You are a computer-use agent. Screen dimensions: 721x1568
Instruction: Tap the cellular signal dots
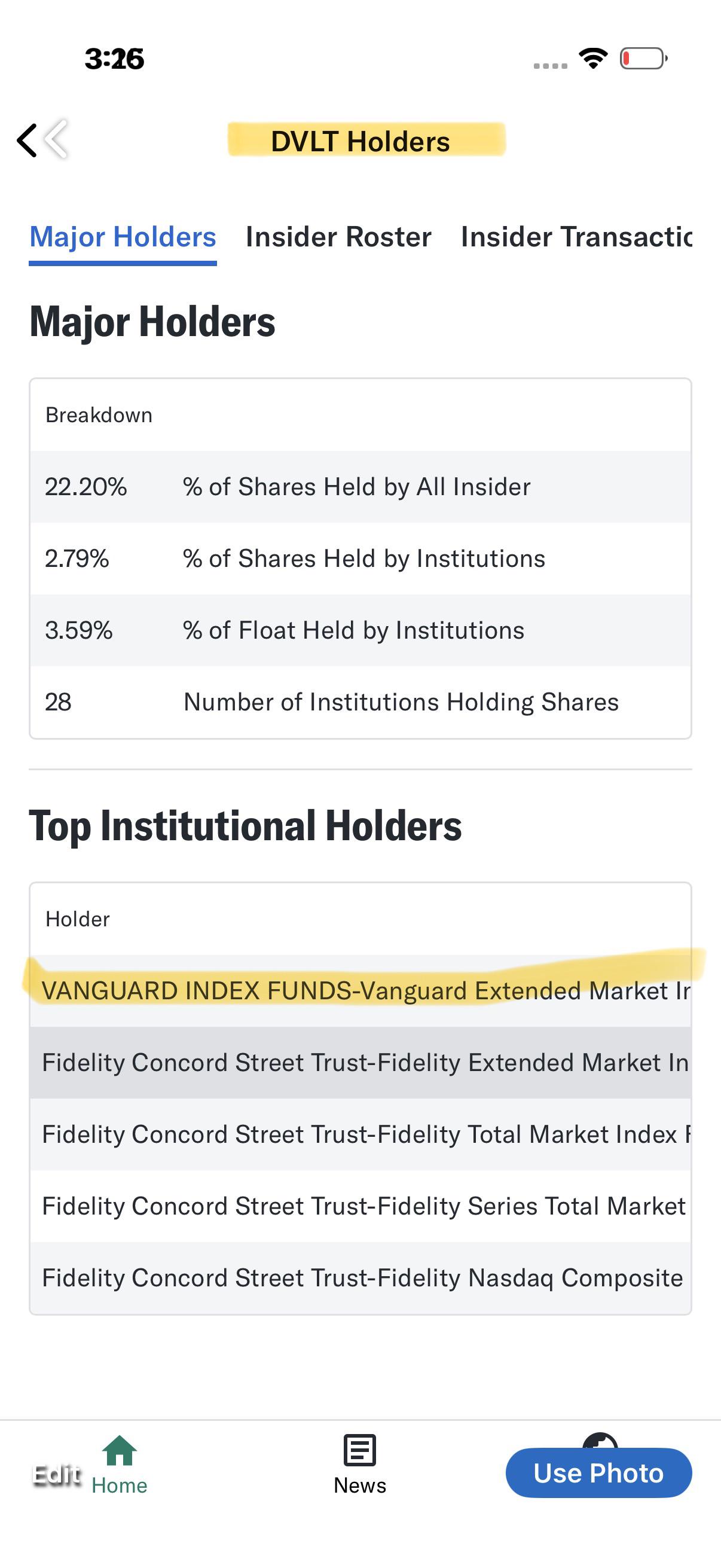[x=550, y=65]
